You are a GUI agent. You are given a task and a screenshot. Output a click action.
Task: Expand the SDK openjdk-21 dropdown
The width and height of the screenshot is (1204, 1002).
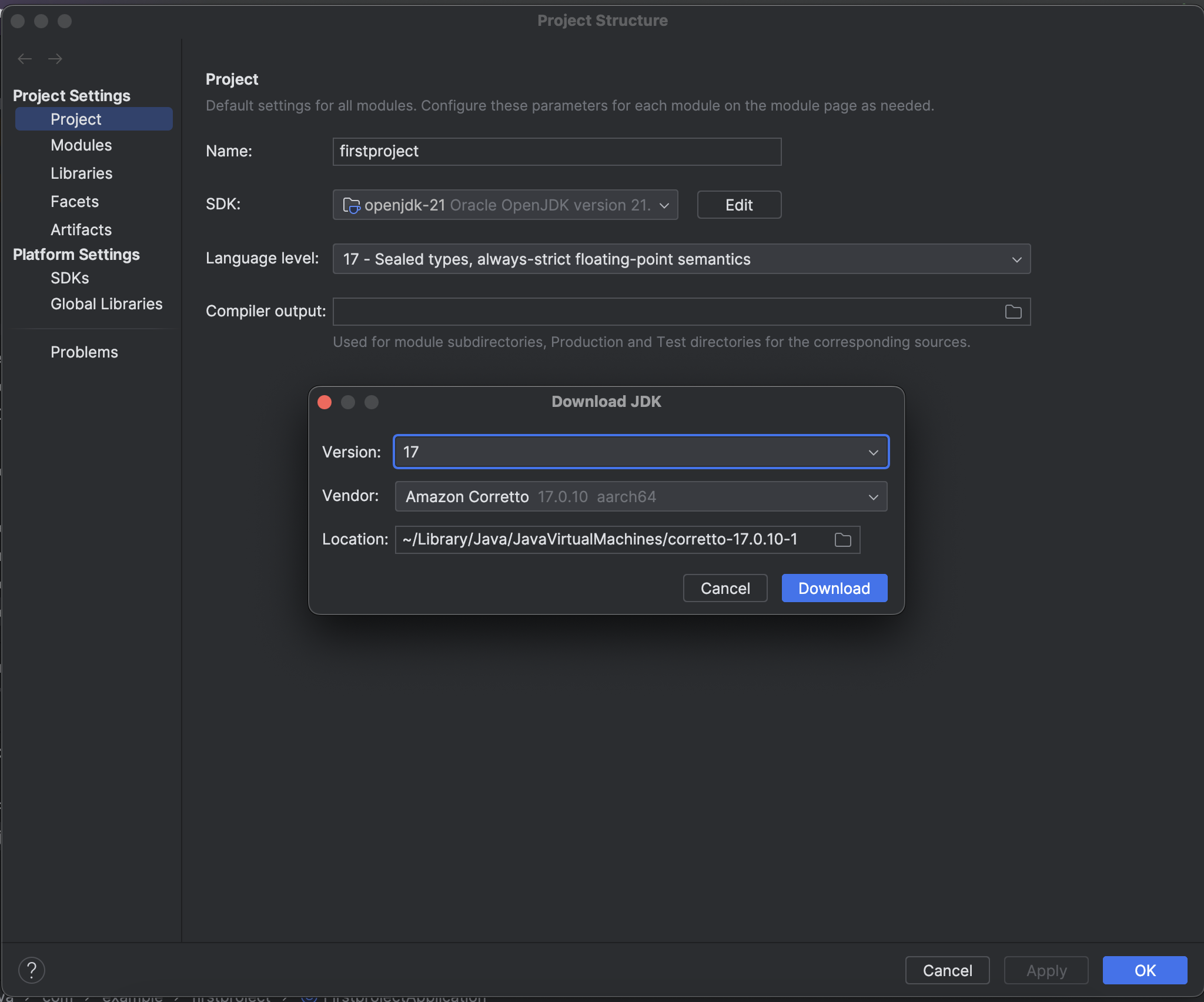pos(664,205)
